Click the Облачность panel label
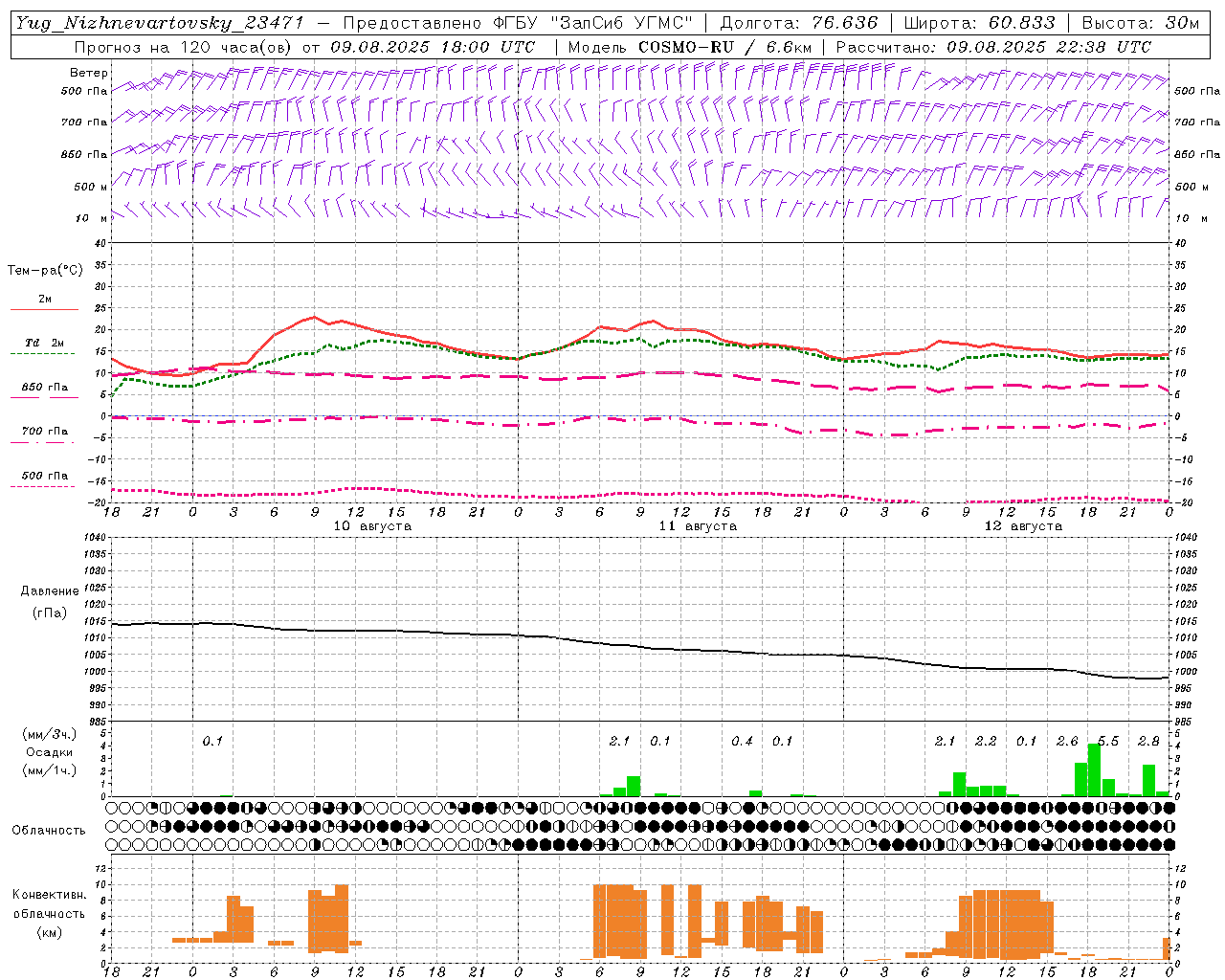Image resolution: width=1225 pixels, height=980 pixels. point(49,831)
